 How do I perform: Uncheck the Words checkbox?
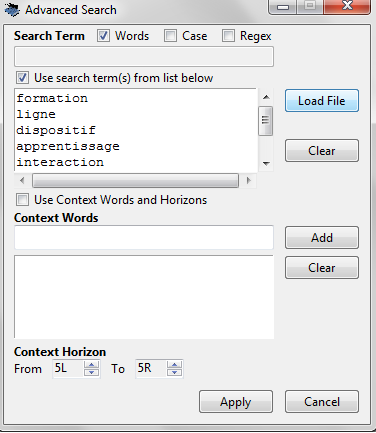103,36
